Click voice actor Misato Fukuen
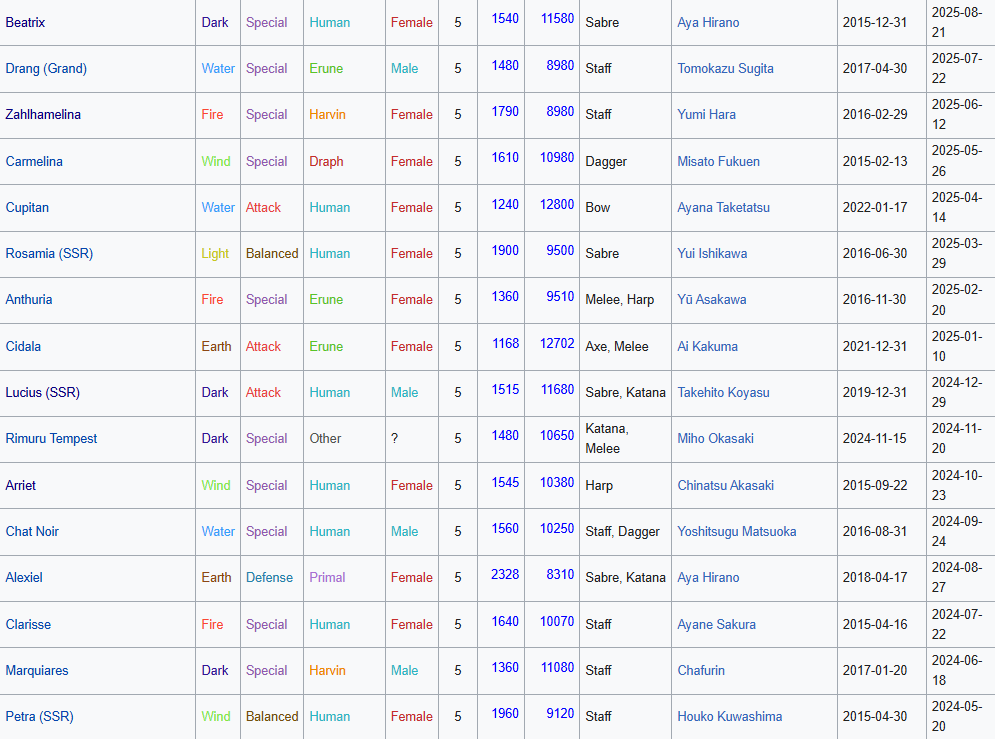995x739 pixels. [x=718, y=161]
